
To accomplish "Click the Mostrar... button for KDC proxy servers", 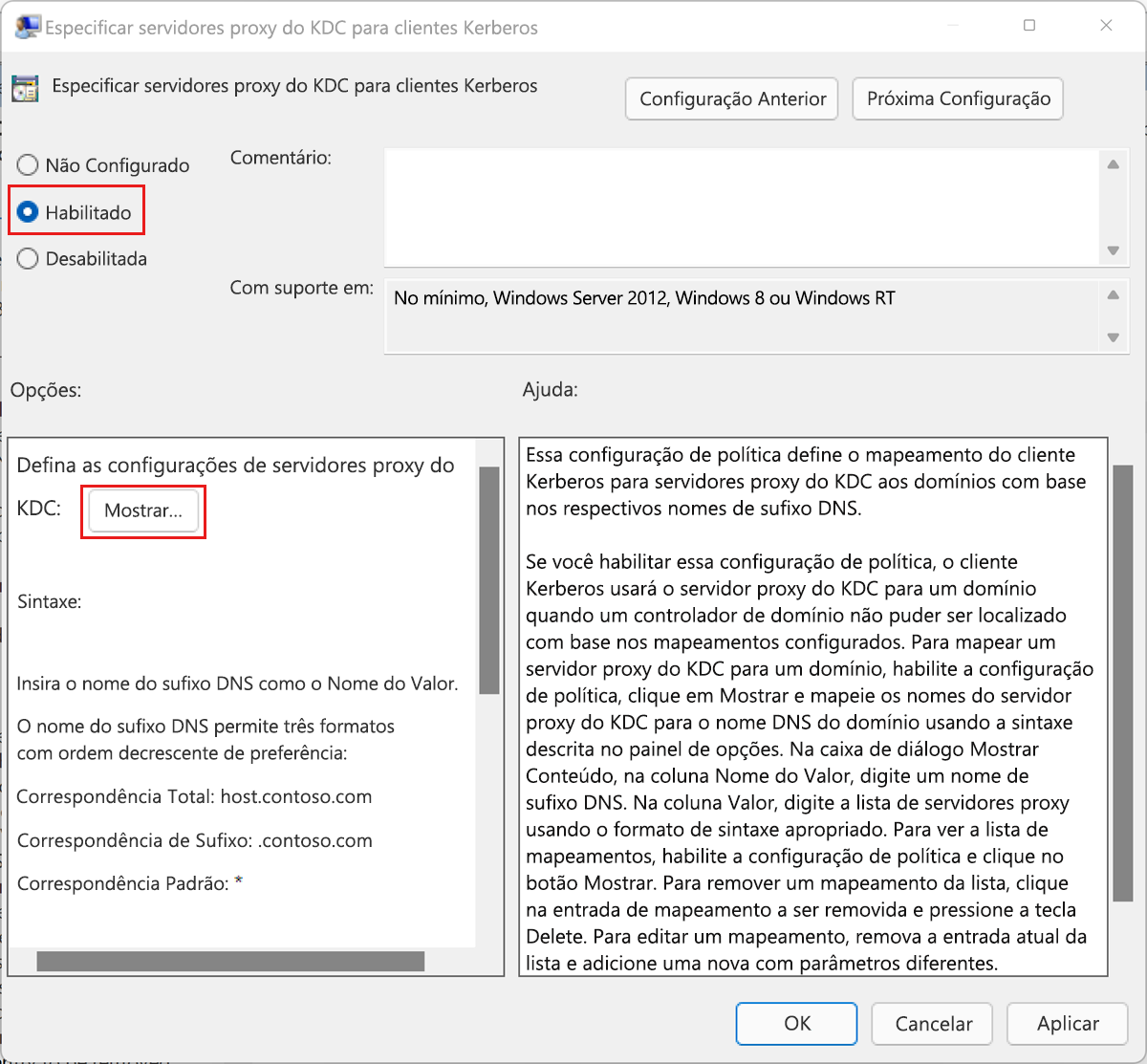I will (x=143, y=510).
